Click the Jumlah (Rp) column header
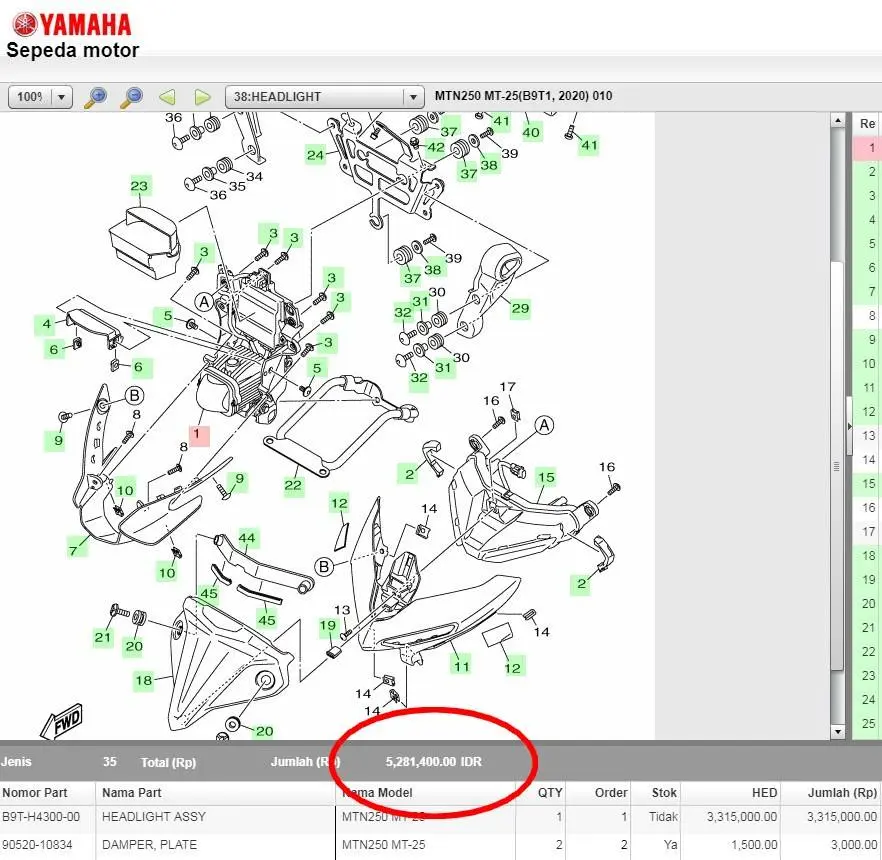Image resolution: width=882 pixels, height=860 pixels. [x=842, y=793]
